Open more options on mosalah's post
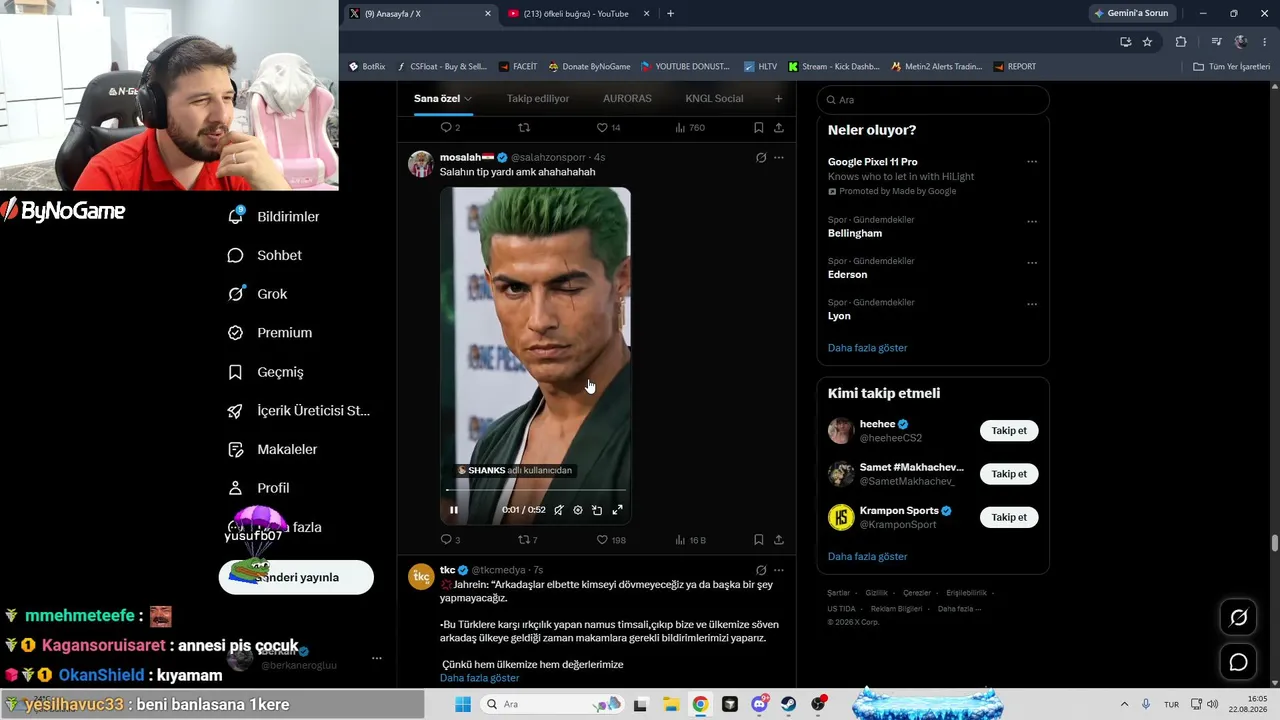This screenshot has height=720, width=1280. click(779, 157)
